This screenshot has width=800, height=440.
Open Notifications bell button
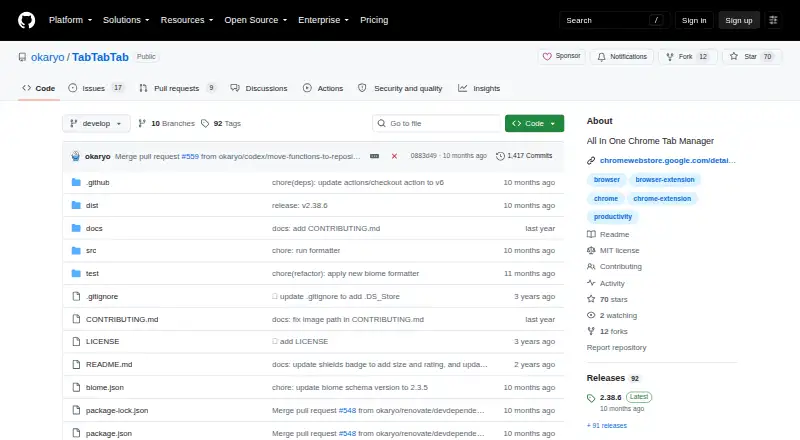pyautogui.click(x=622, y=57)
